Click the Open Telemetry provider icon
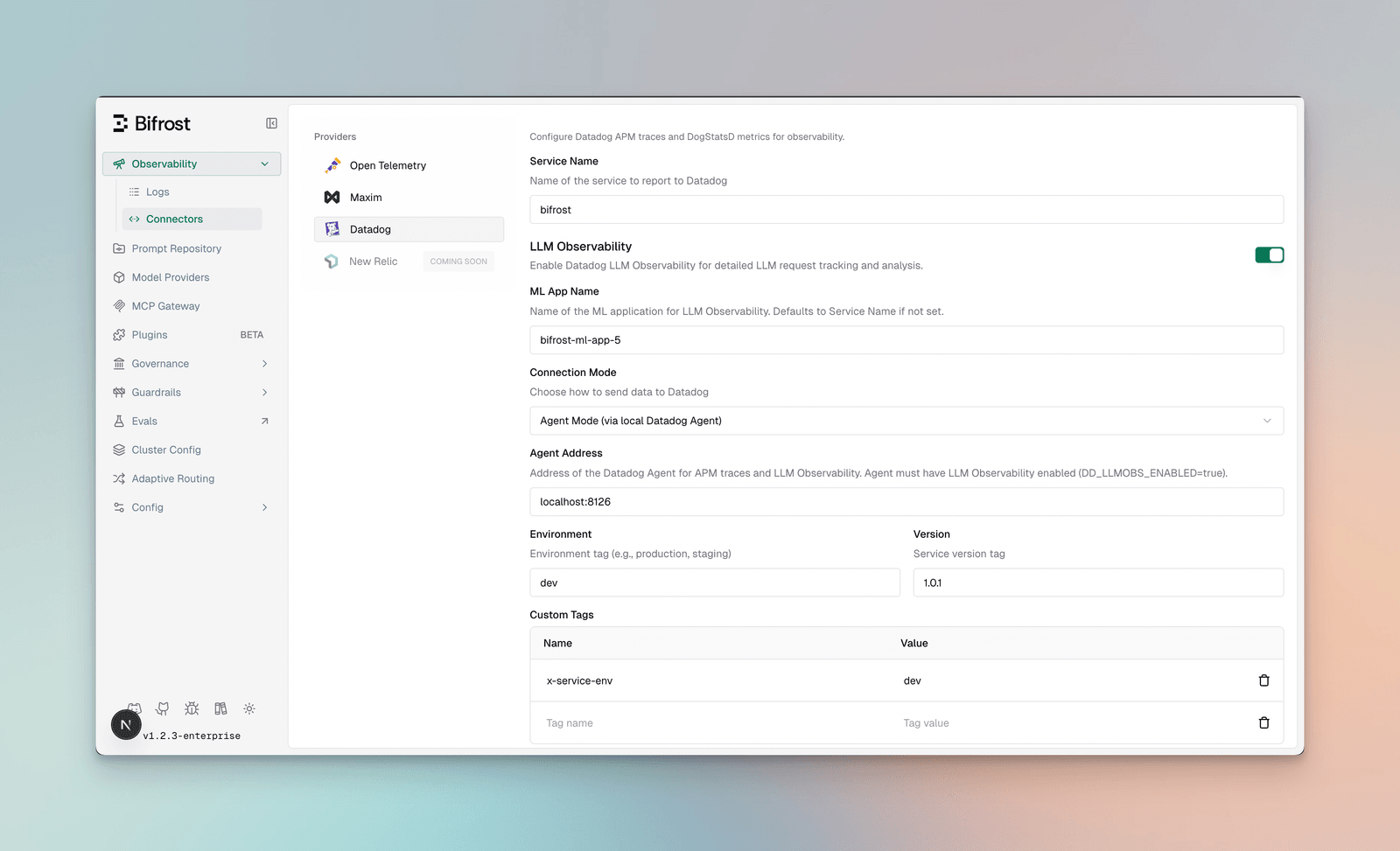The width and height of the screenshot is (1400, 851). pos(332,165)
